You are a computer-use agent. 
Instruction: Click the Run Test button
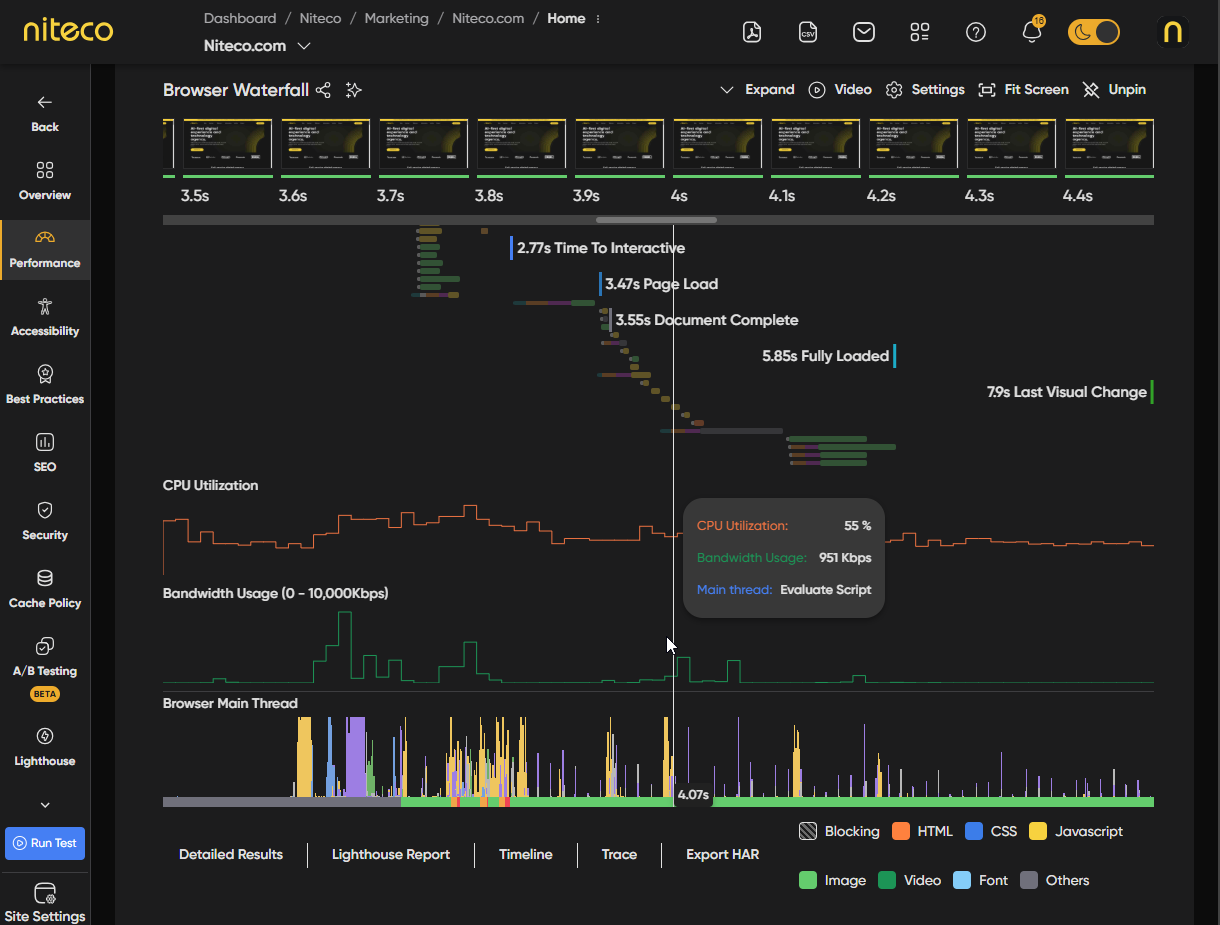[x=45, y=843]
